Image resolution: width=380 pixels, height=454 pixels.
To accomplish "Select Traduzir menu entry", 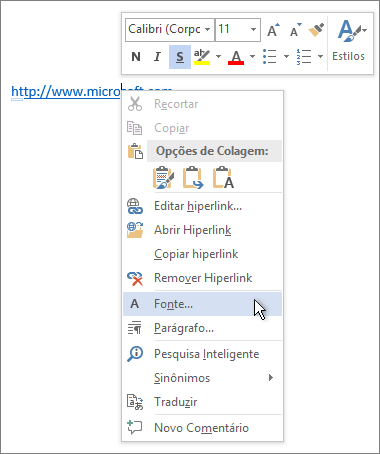I will coord(202,402).
